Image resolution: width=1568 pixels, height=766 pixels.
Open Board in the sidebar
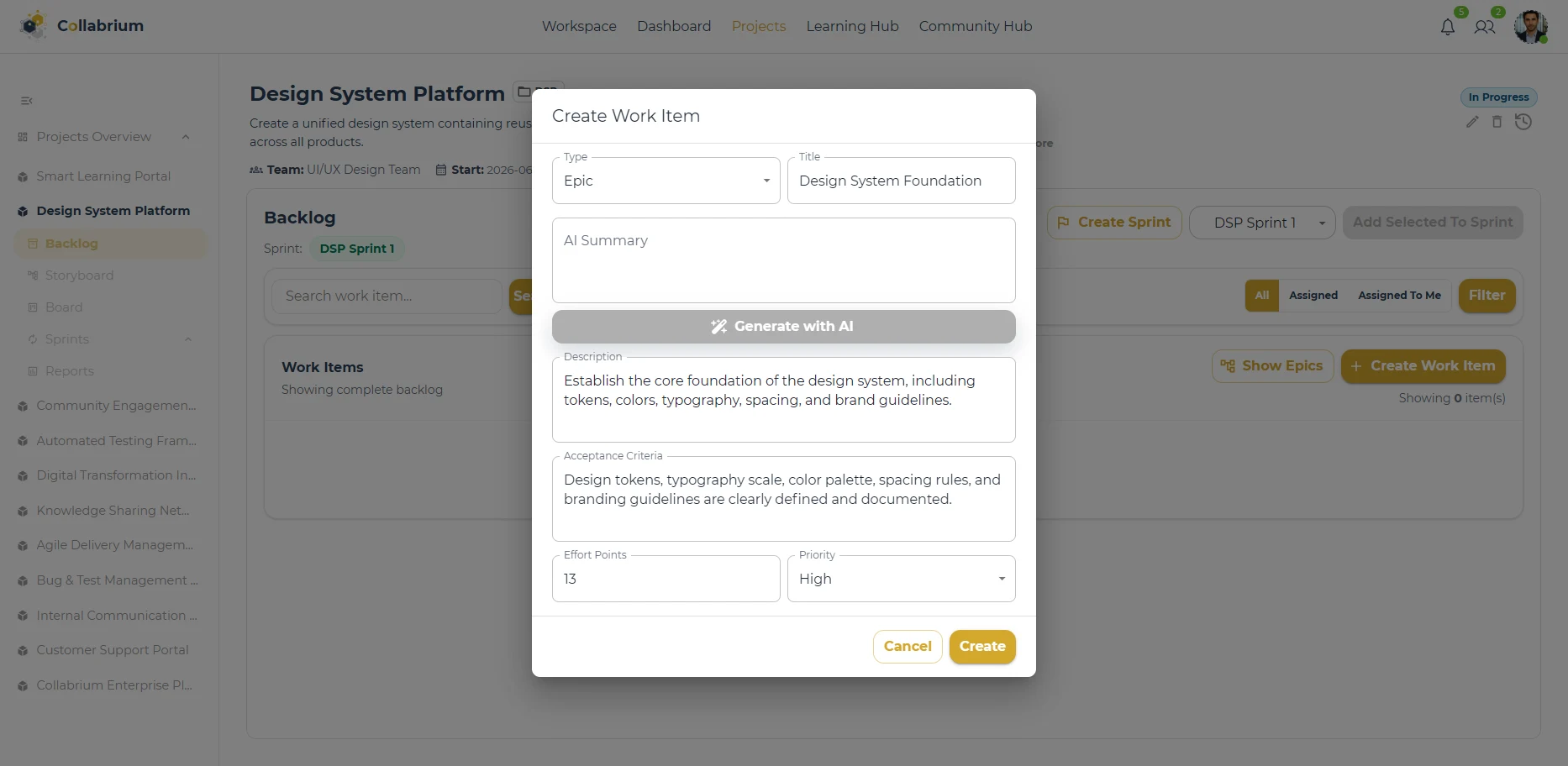coord(64,307)
